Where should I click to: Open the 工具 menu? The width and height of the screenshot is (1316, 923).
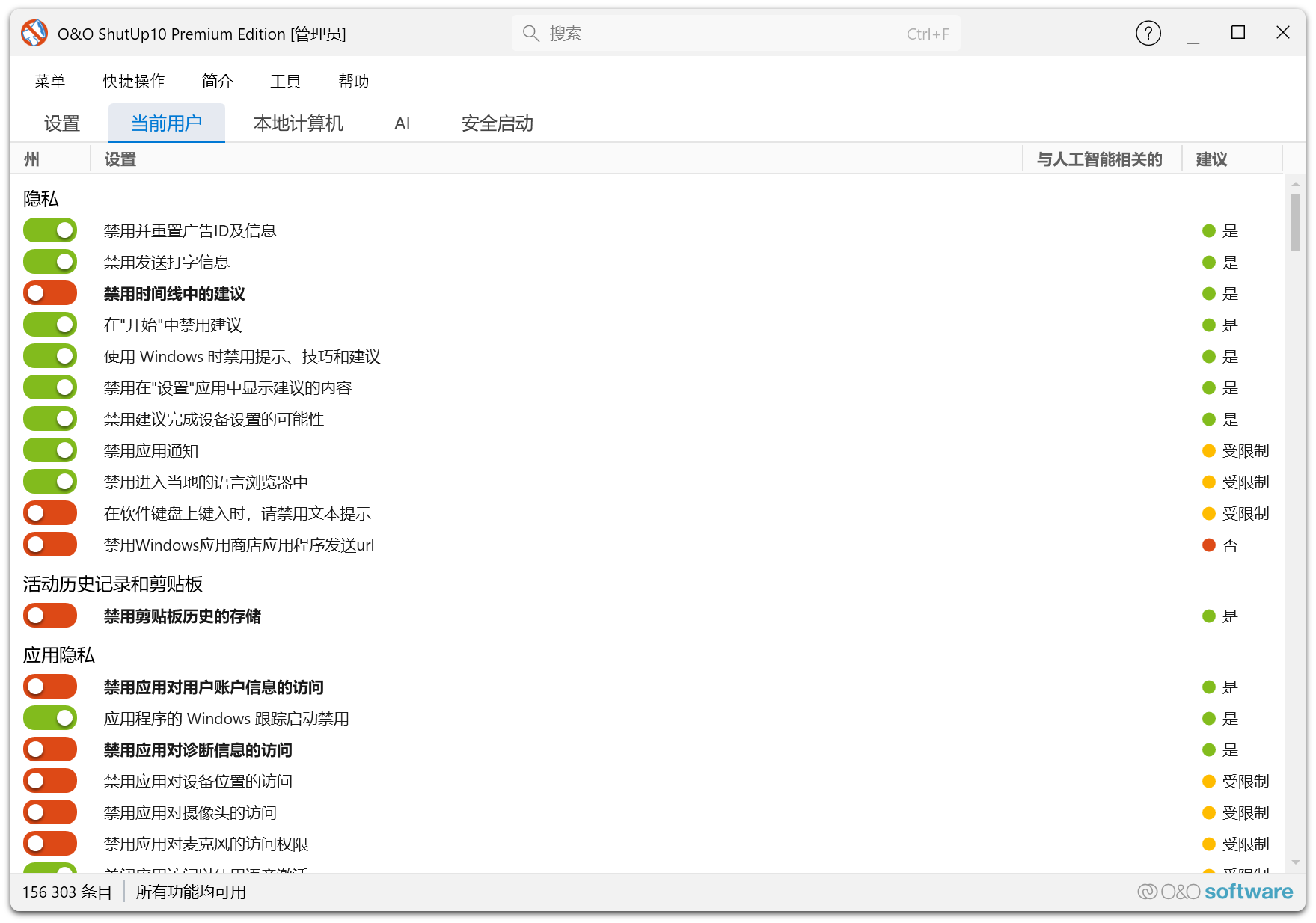(286, 81)
